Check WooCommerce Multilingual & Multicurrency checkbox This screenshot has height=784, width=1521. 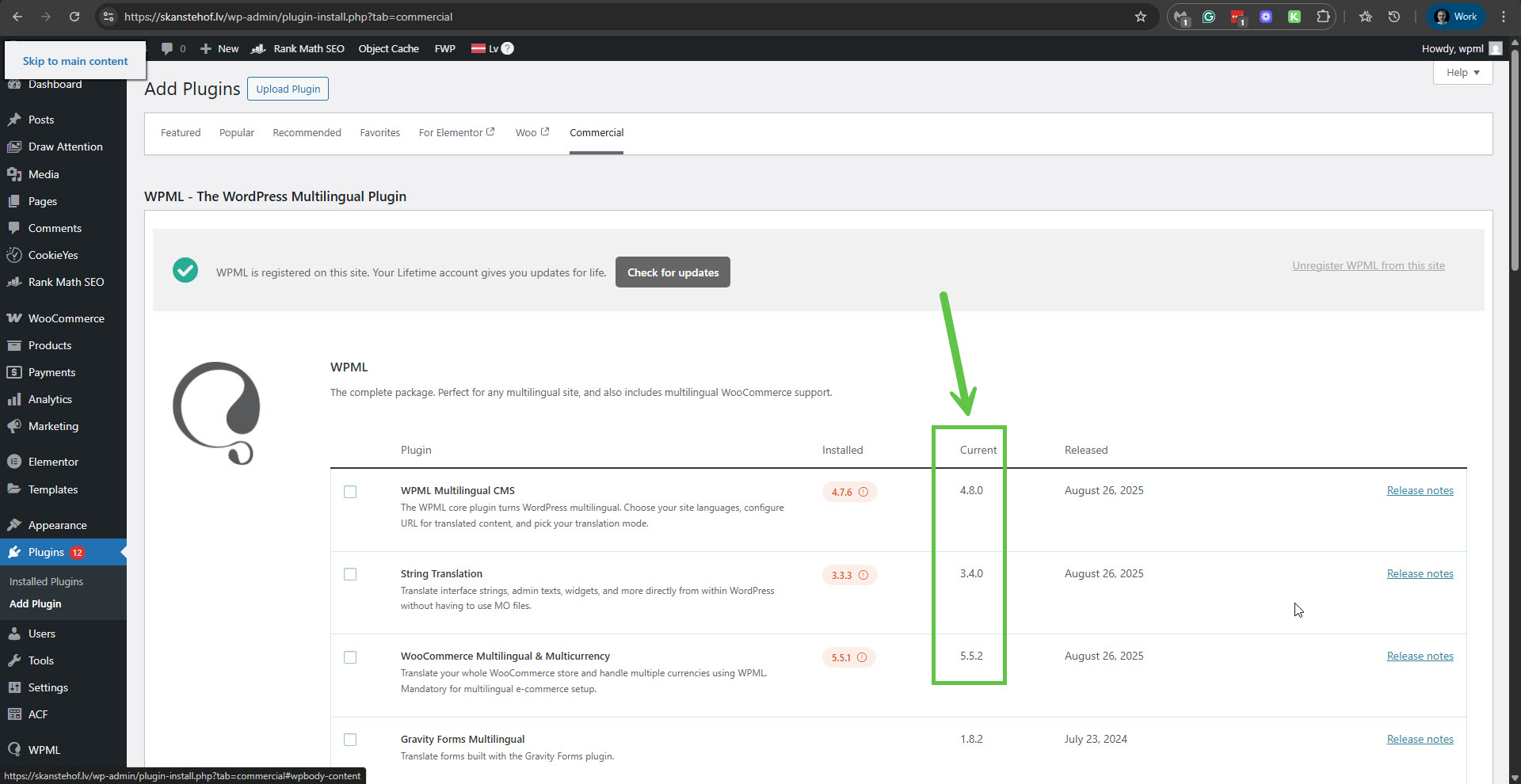point(350,657)
